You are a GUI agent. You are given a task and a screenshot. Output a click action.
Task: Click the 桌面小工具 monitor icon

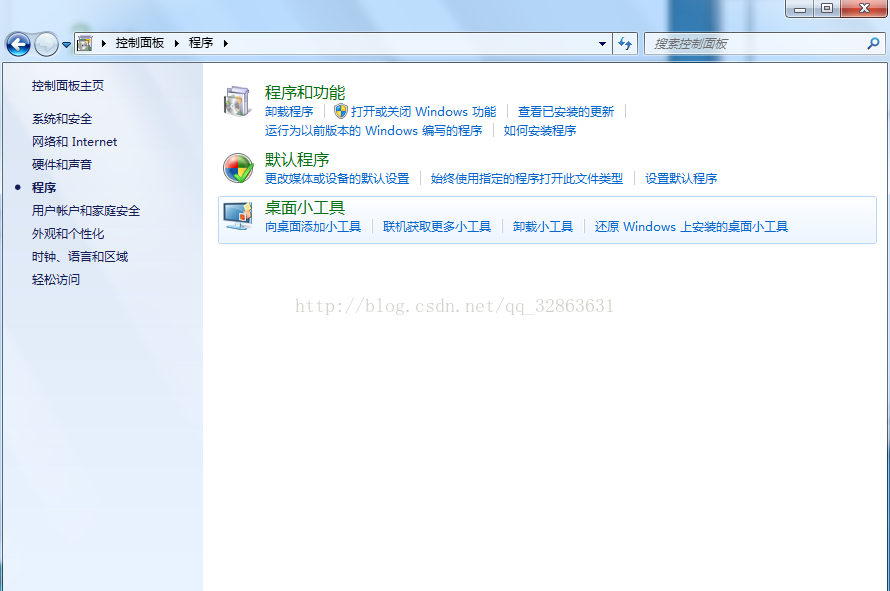238,216
